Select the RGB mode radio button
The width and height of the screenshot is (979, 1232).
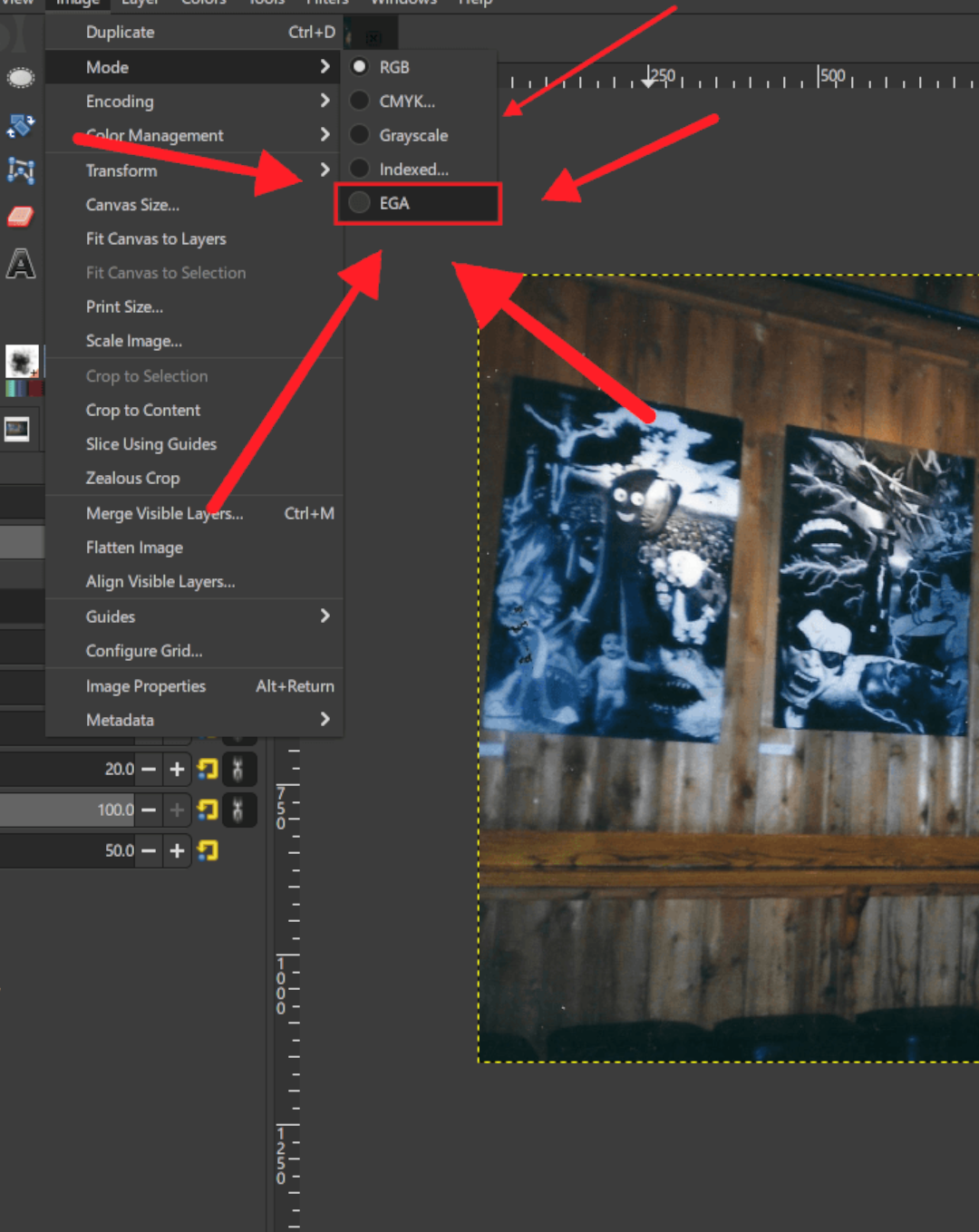360,67
